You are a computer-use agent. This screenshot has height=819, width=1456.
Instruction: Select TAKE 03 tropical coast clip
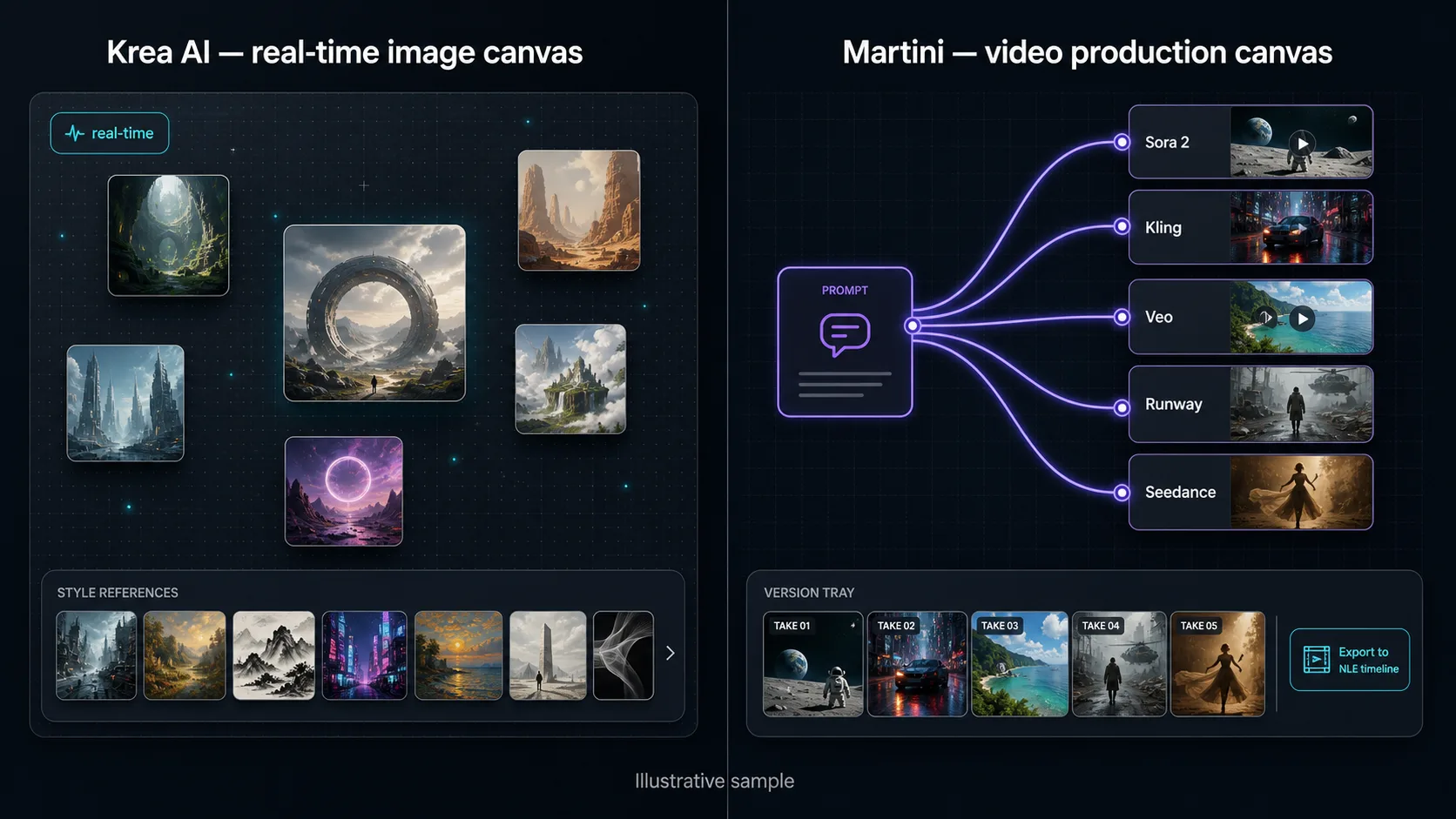coord(1020,664)
